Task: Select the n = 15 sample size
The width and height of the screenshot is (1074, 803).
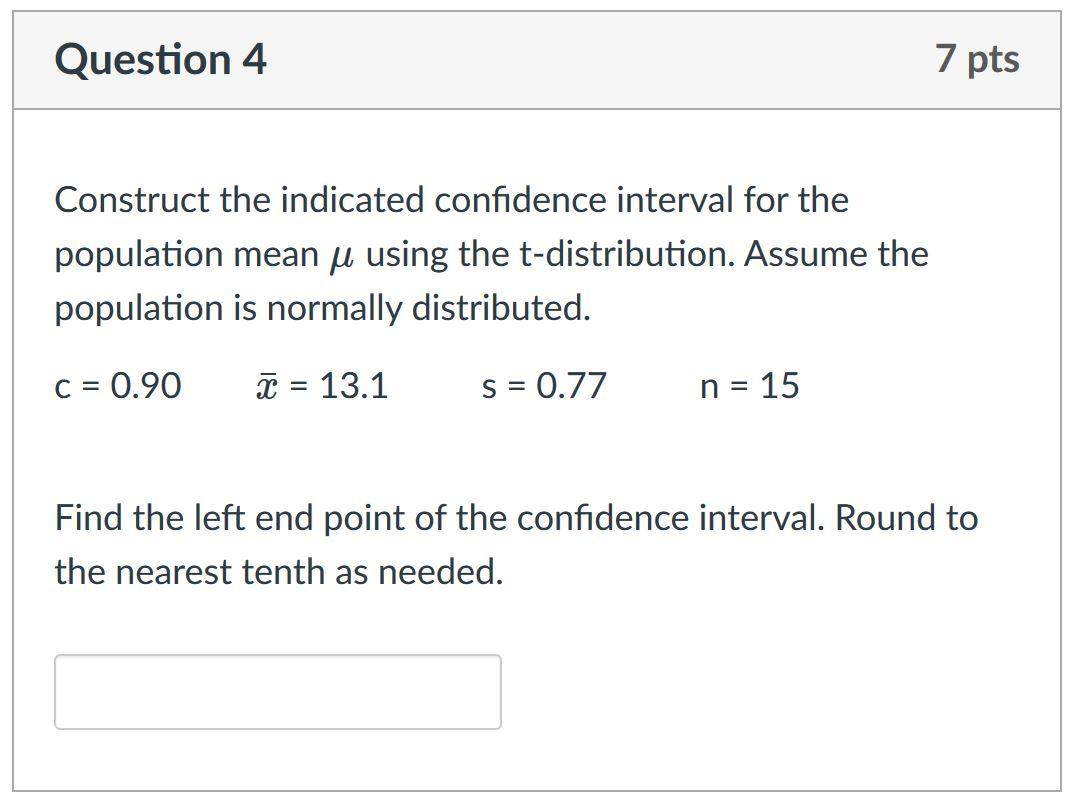Action: [749, 386]
